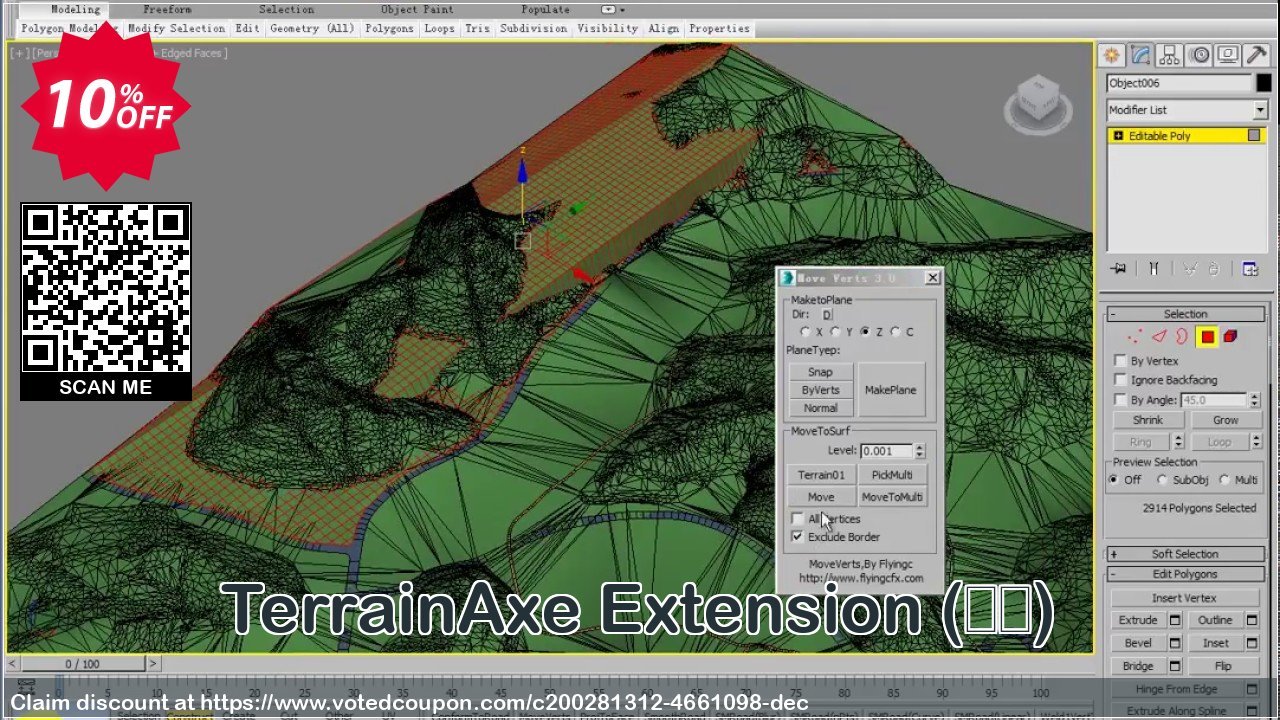Open the Utilities hammer panel tab
1280x720 pixels.
1256,56
